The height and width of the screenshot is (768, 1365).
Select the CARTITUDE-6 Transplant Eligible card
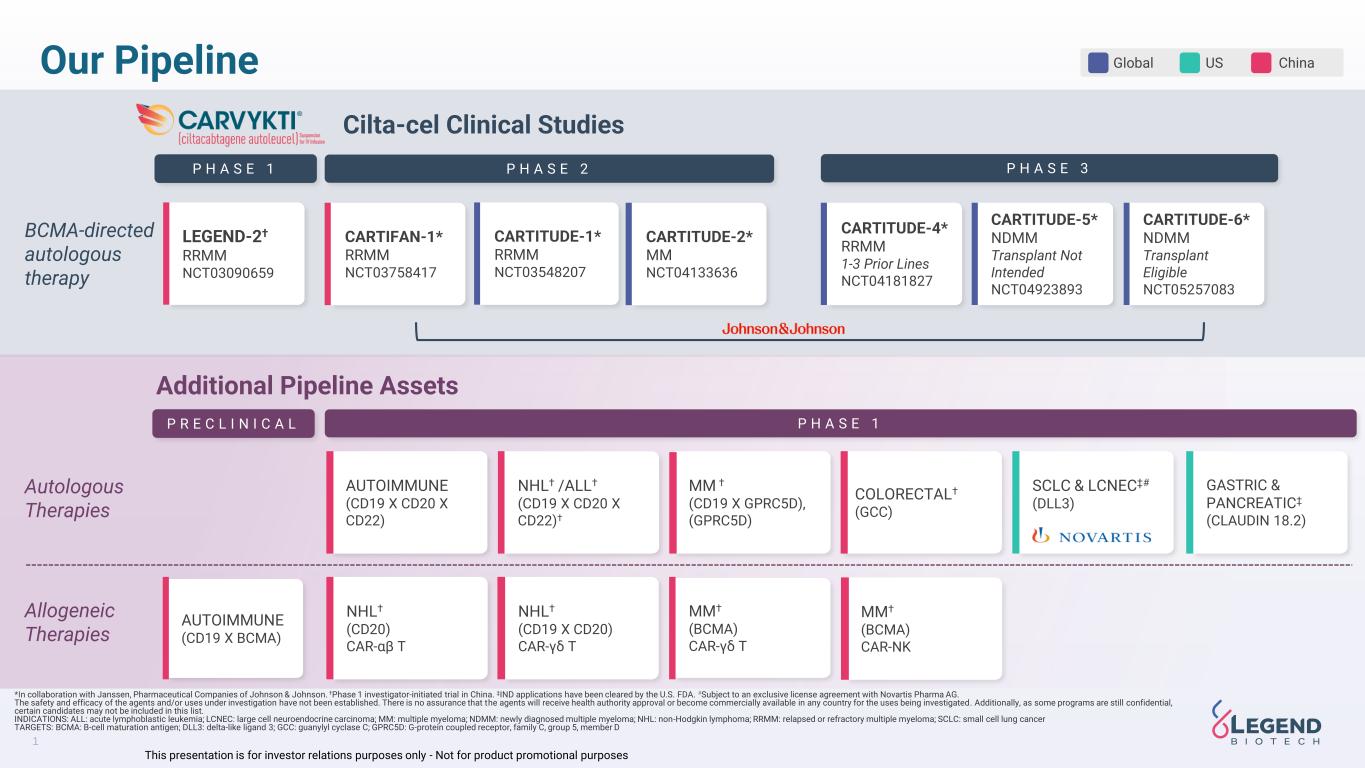coord(1194,254)
